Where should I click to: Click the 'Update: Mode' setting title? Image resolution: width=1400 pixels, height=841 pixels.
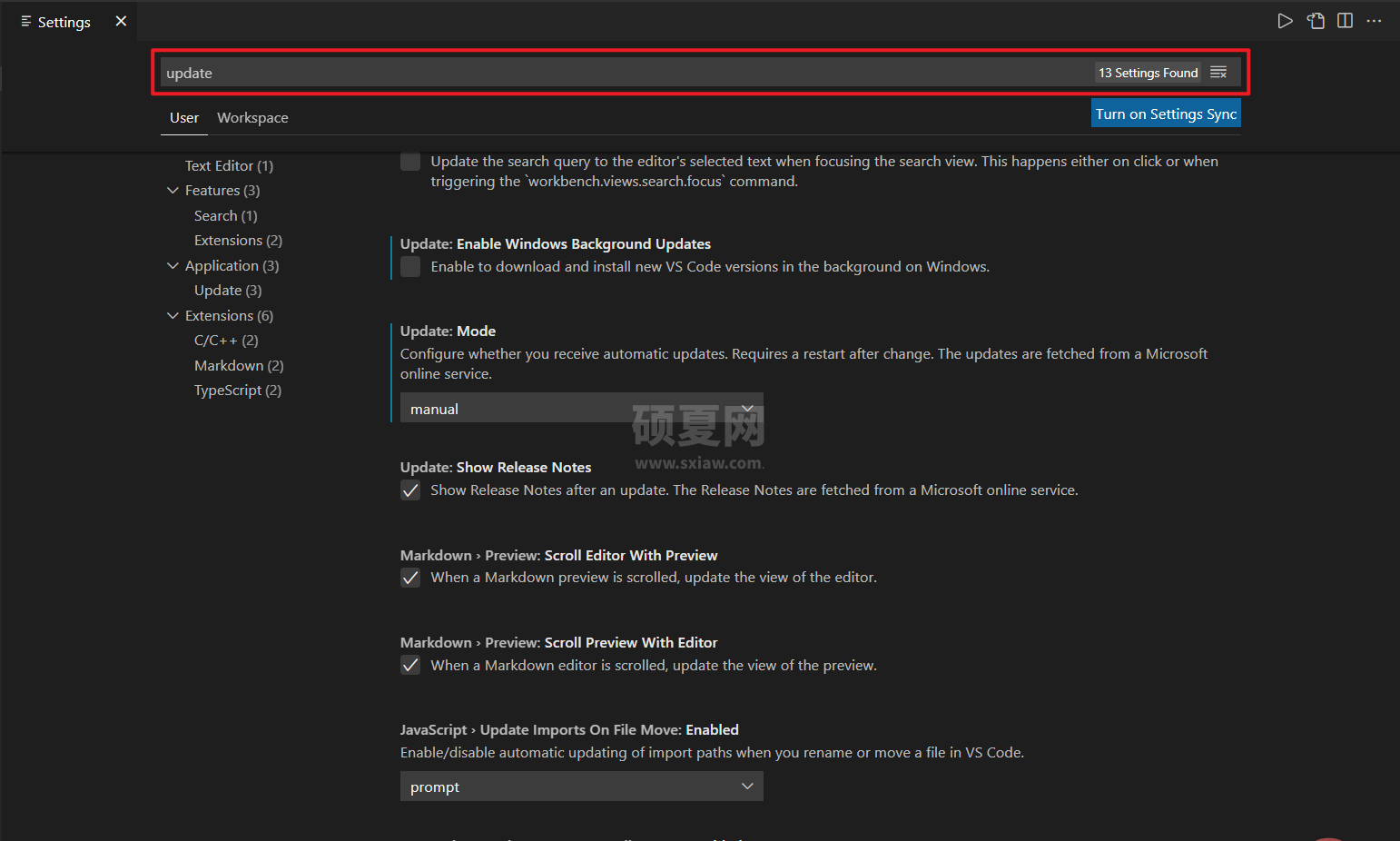point(448,331)
